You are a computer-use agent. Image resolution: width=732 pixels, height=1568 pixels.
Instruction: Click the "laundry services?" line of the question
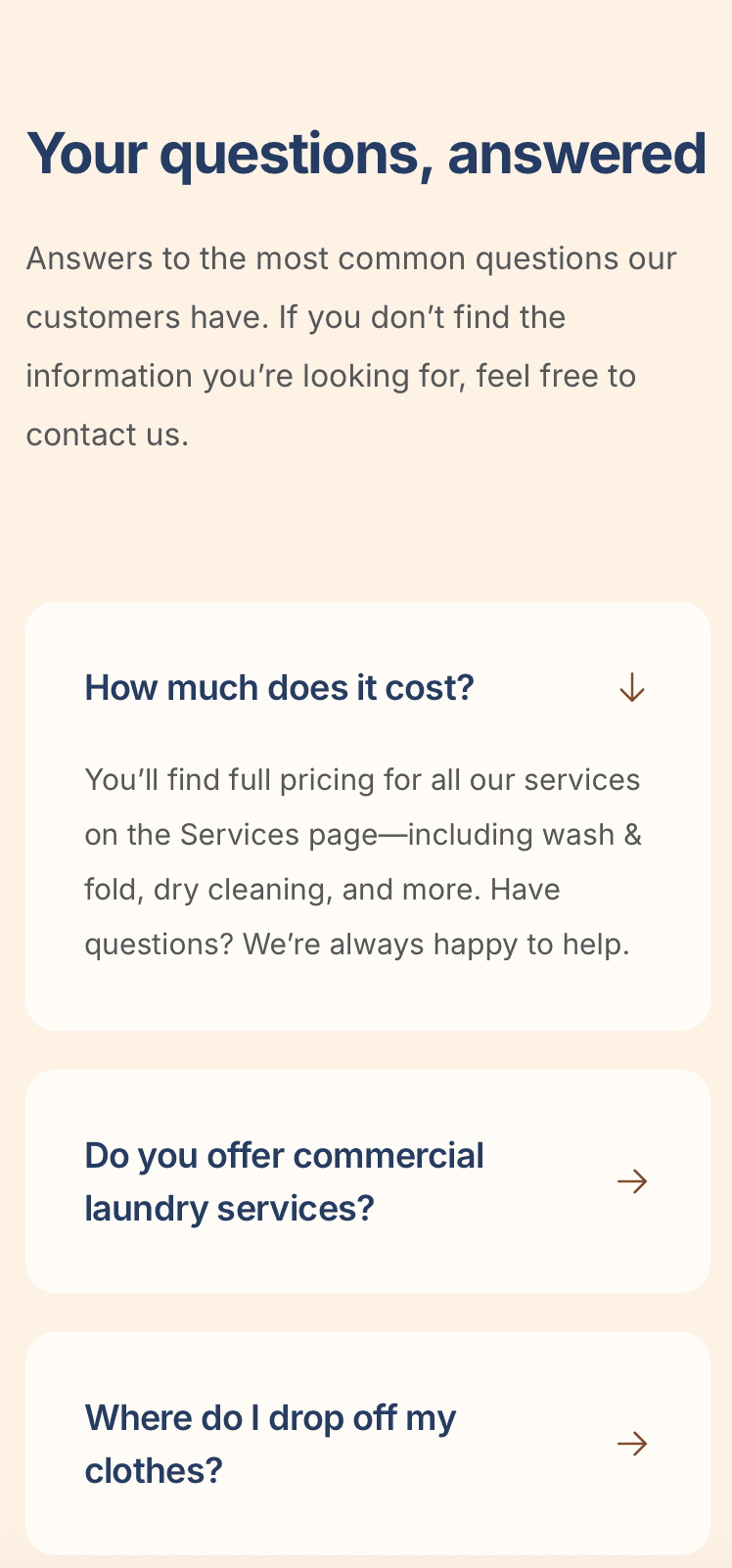tap(230, 1209)
